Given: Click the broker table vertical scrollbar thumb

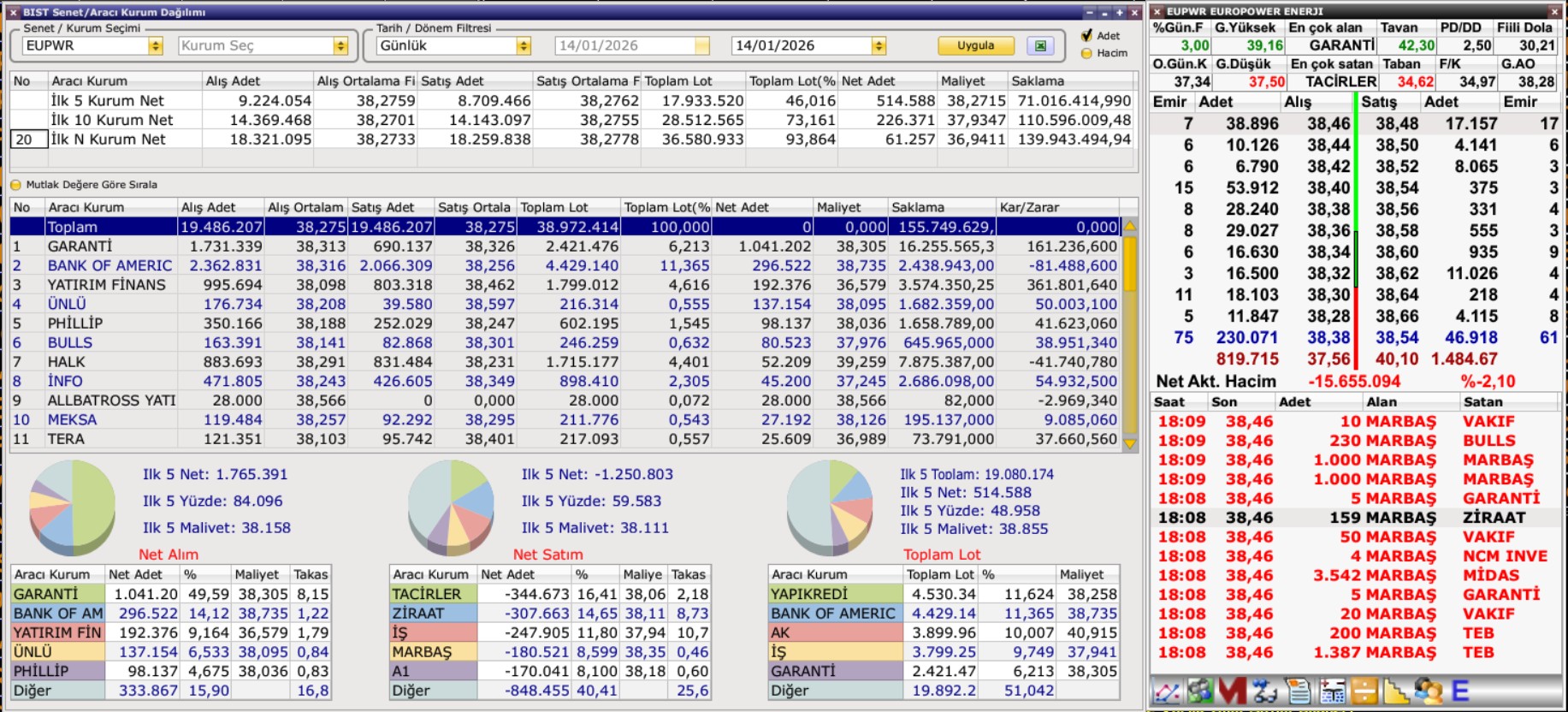Looking at the screenshot, I should tap(1129, 265).
